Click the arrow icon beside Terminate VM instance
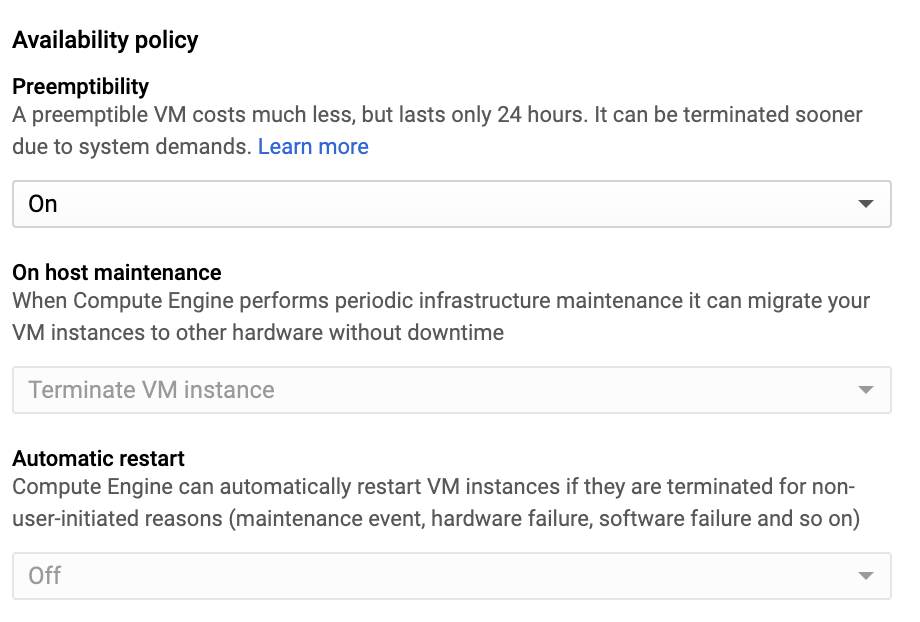This screenshot has height=622, width=920. 866,390
